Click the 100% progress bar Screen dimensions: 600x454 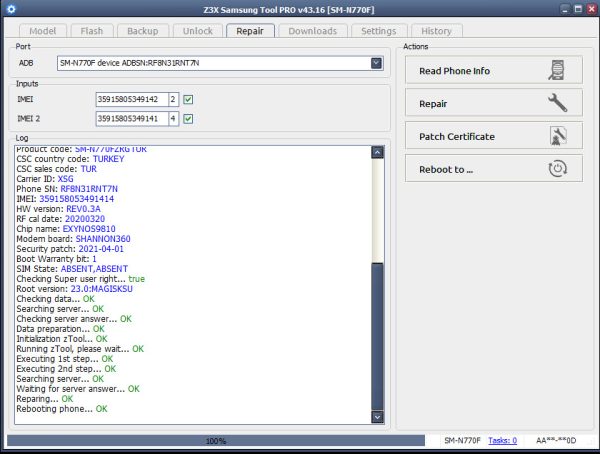(216, 441)
